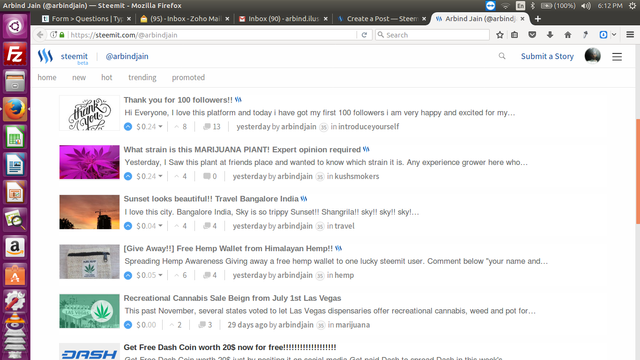640x360 pixels.
Task: Click the user avatar picture
Action: click(x=592, y=56)
